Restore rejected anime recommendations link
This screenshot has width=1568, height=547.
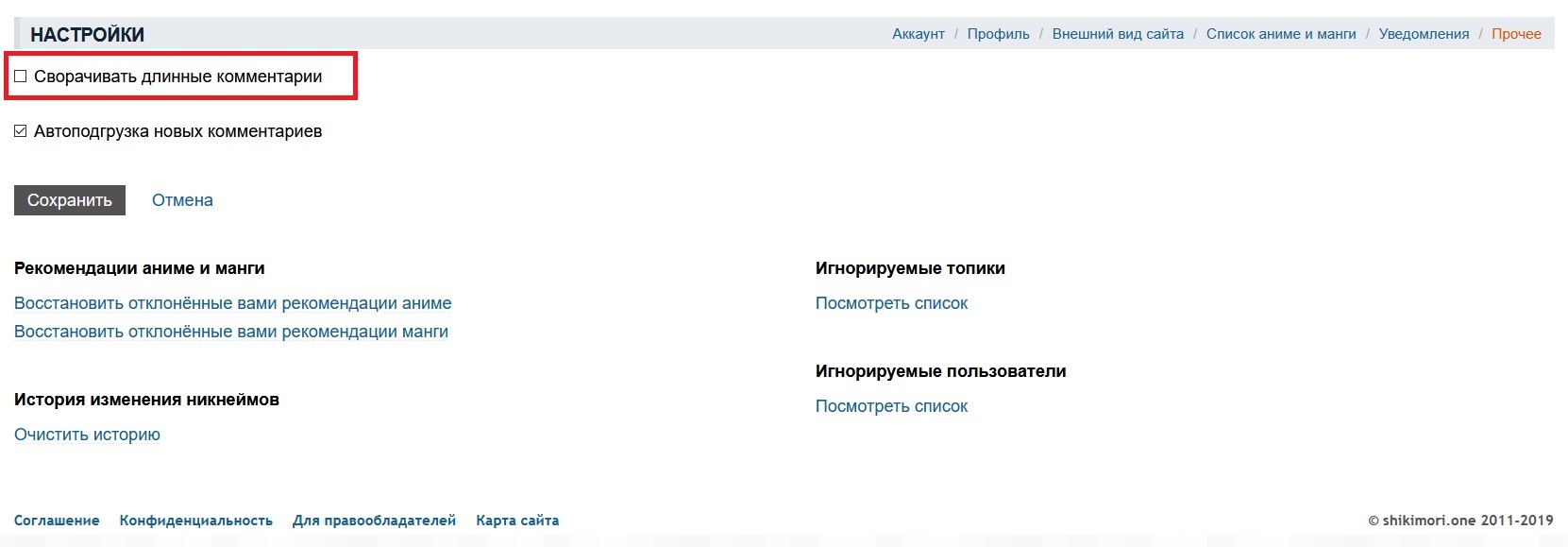[232, 303]
